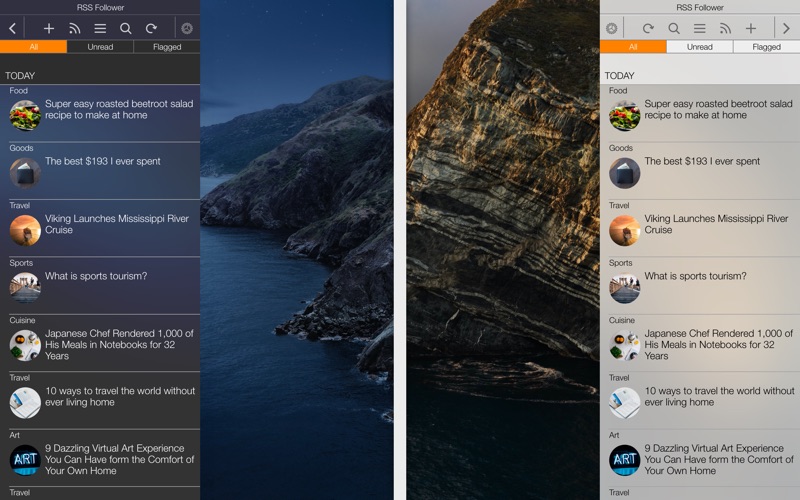Open Japanese Chef thumbnail in dark window
This screenshot has height=500, width=800.
[x=25, y=345]
